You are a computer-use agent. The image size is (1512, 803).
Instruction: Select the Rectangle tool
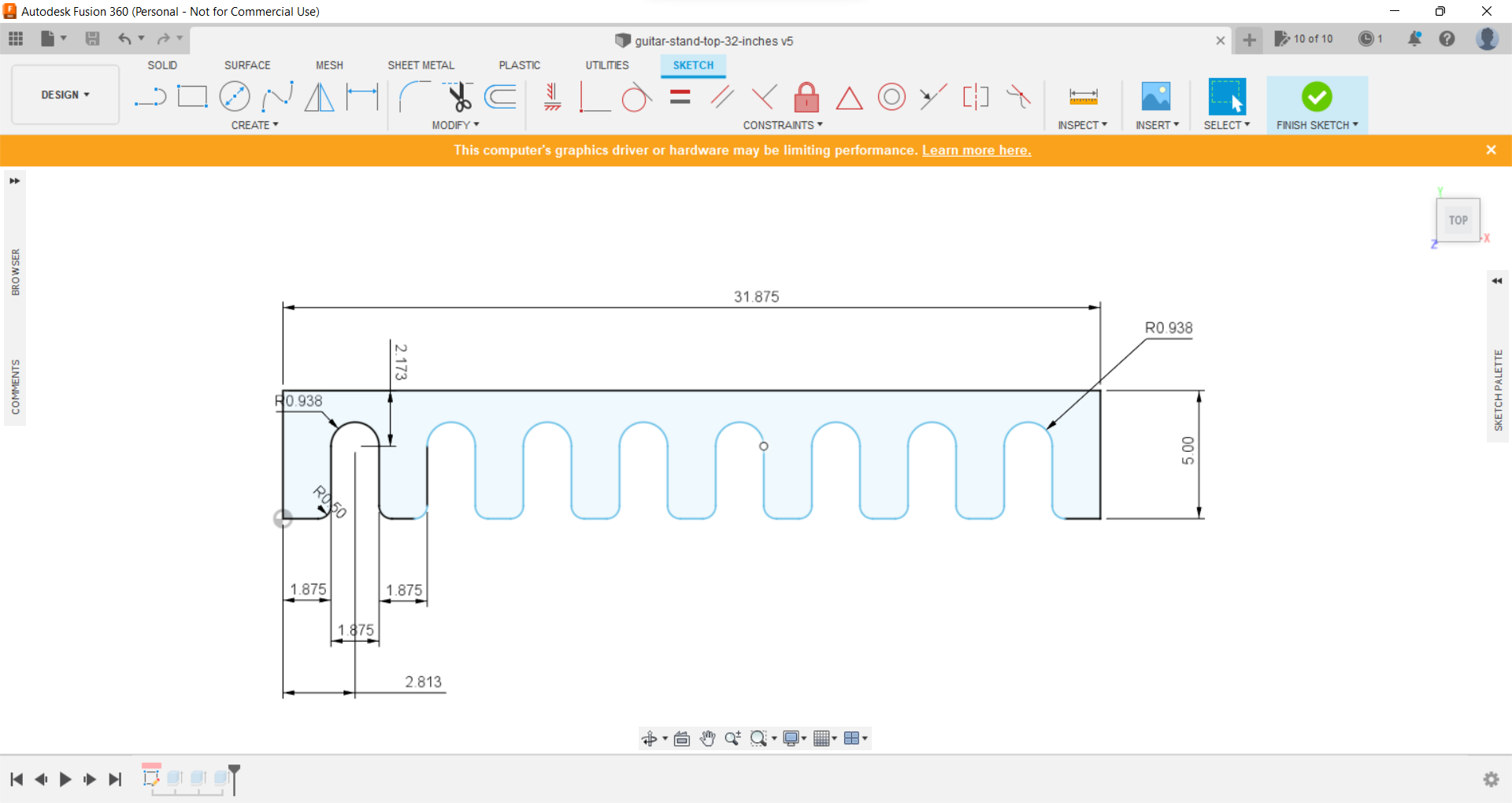click(192, 96)
